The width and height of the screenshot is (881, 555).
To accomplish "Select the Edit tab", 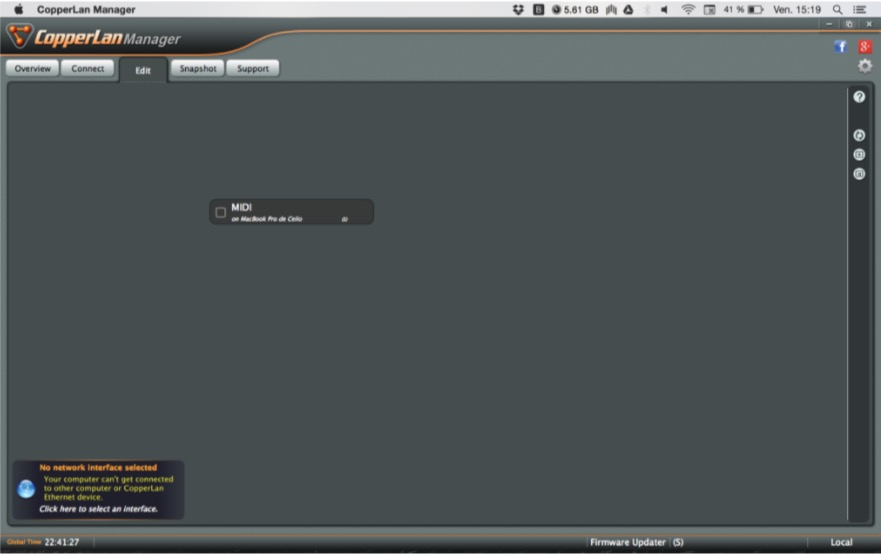I will coord(143,71).
